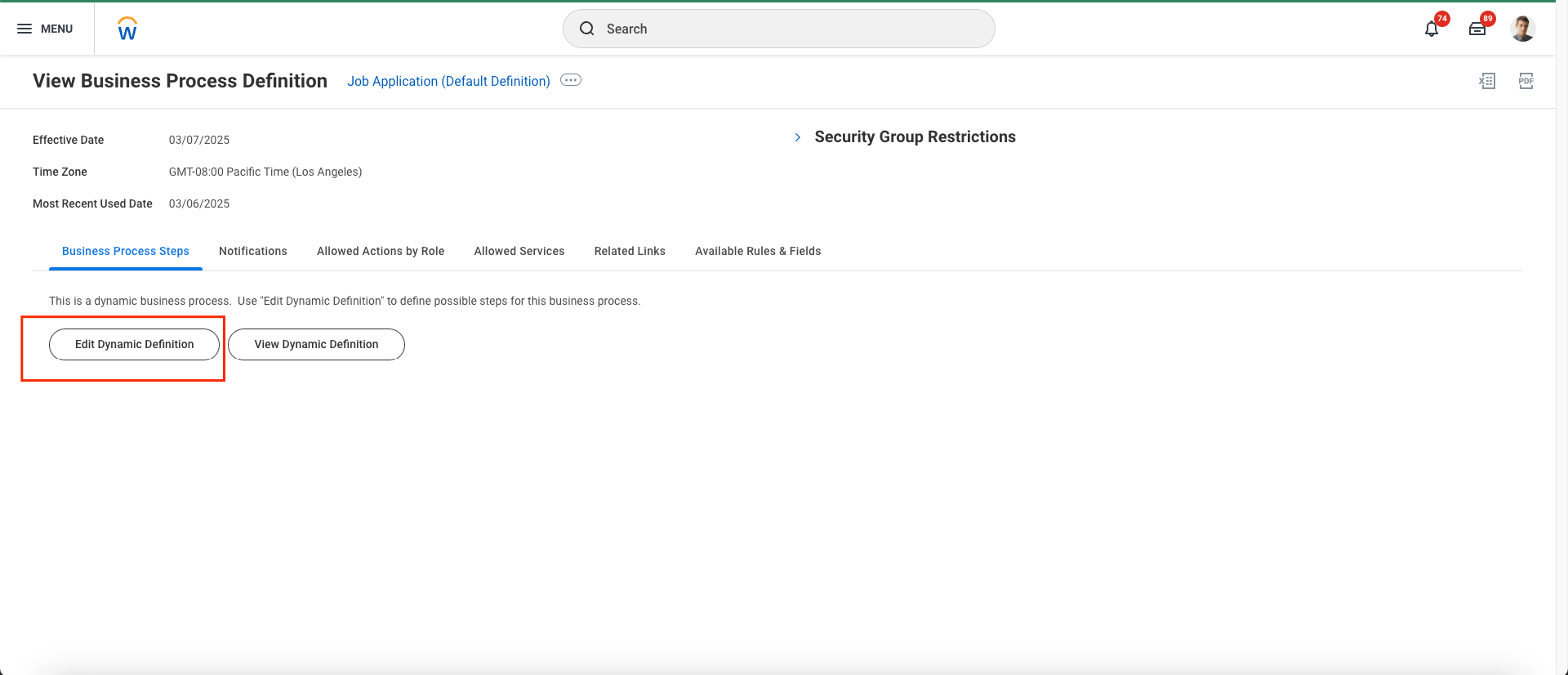Open related actions ellipsis beside Job Application
The height and width of the screenshot is (675, 1568).
click(x=571, y=80)
